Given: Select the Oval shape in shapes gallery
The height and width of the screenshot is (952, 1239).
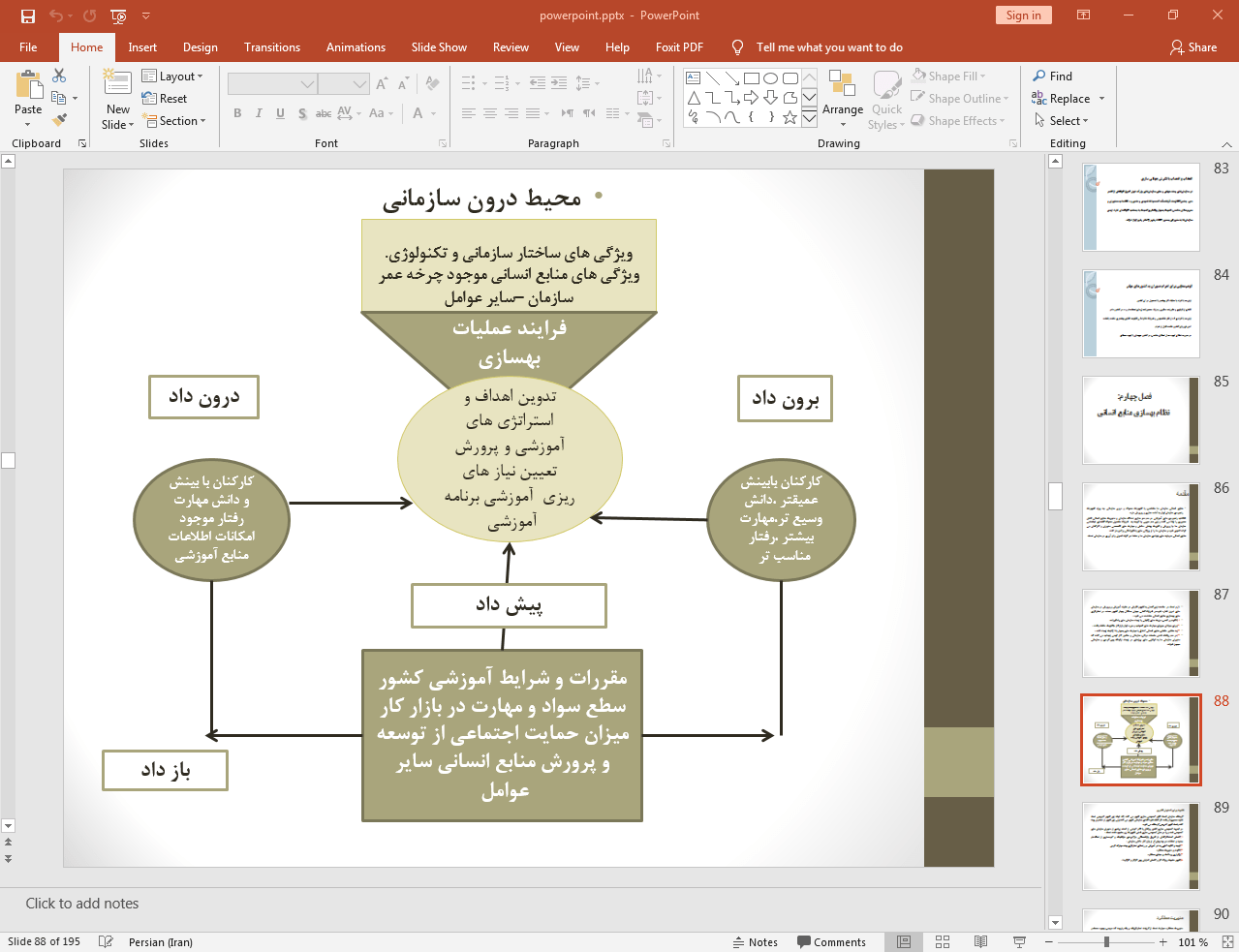Looking at the screenshot, I should tap(770, 78).
